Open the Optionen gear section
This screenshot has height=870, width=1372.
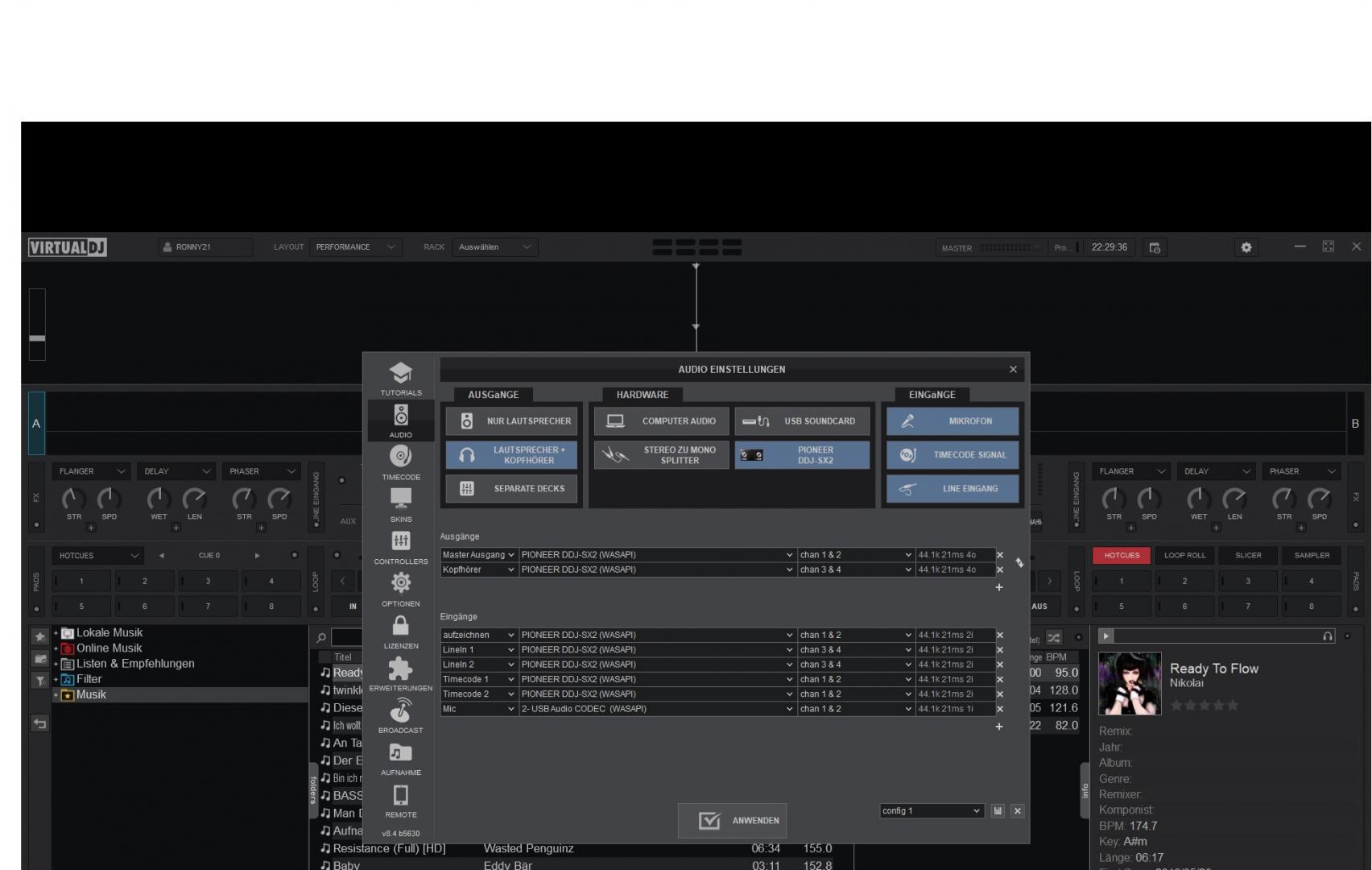coord(401,590)
